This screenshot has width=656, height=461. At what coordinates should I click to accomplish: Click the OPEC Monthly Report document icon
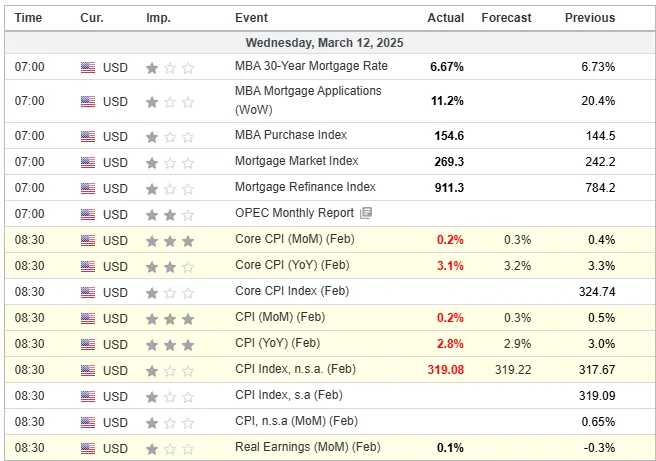tap(366, 213)
